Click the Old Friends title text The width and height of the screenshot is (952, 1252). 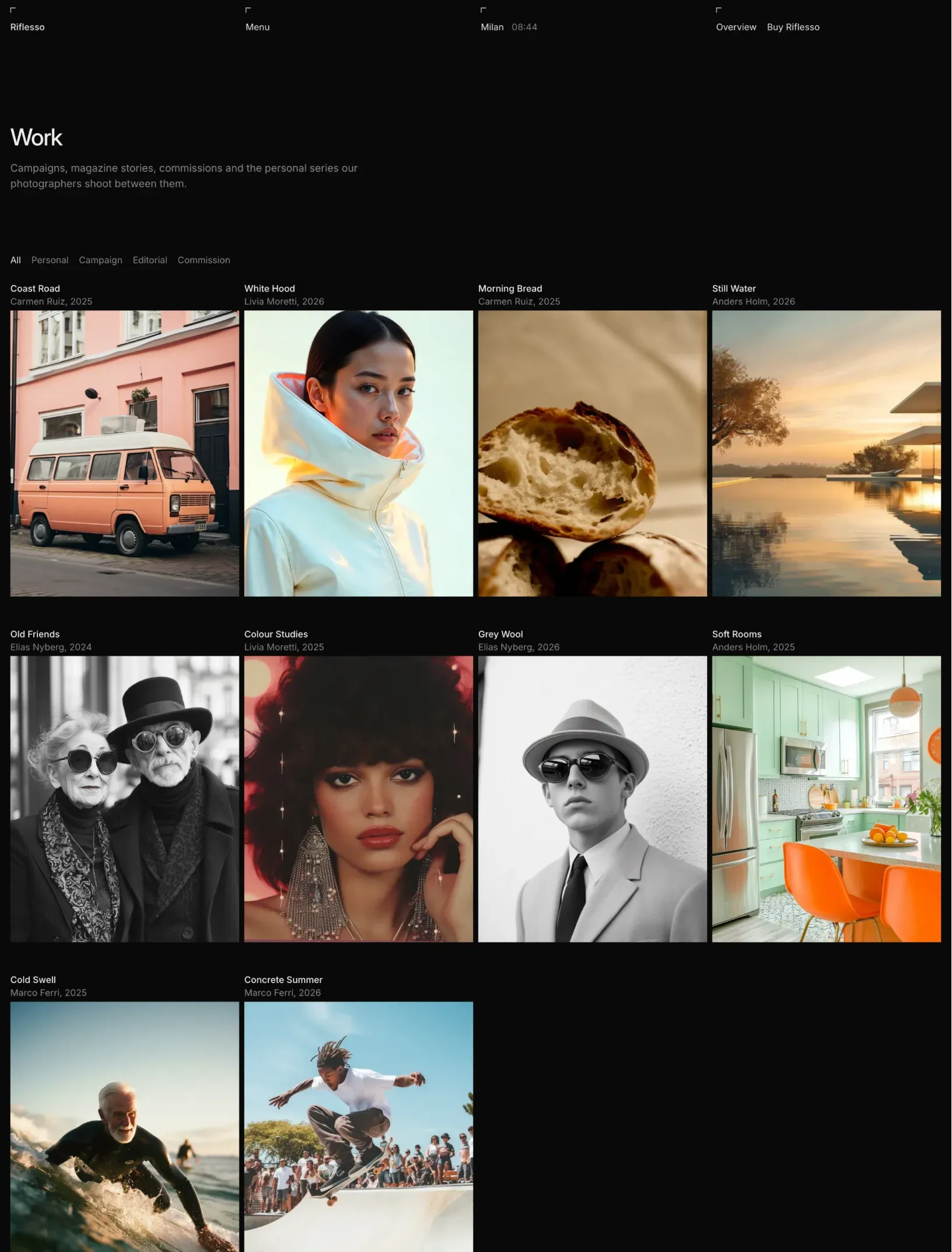coord(35,634)
